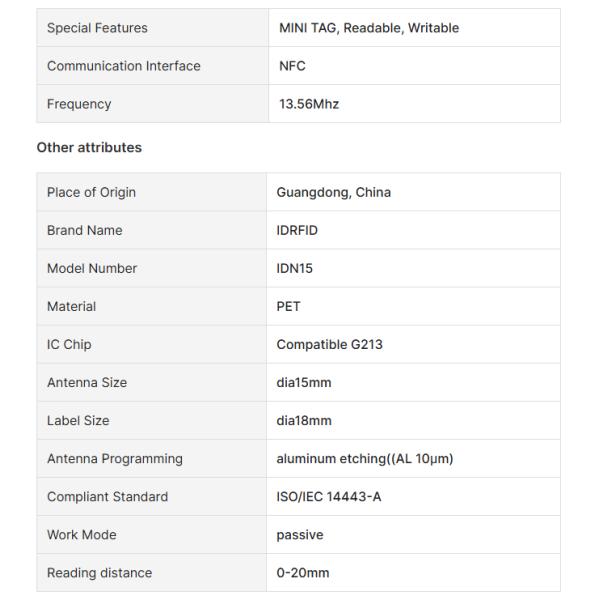
Task: Click the 'Other attributes' heading
Action: click(x=89, y=147)
